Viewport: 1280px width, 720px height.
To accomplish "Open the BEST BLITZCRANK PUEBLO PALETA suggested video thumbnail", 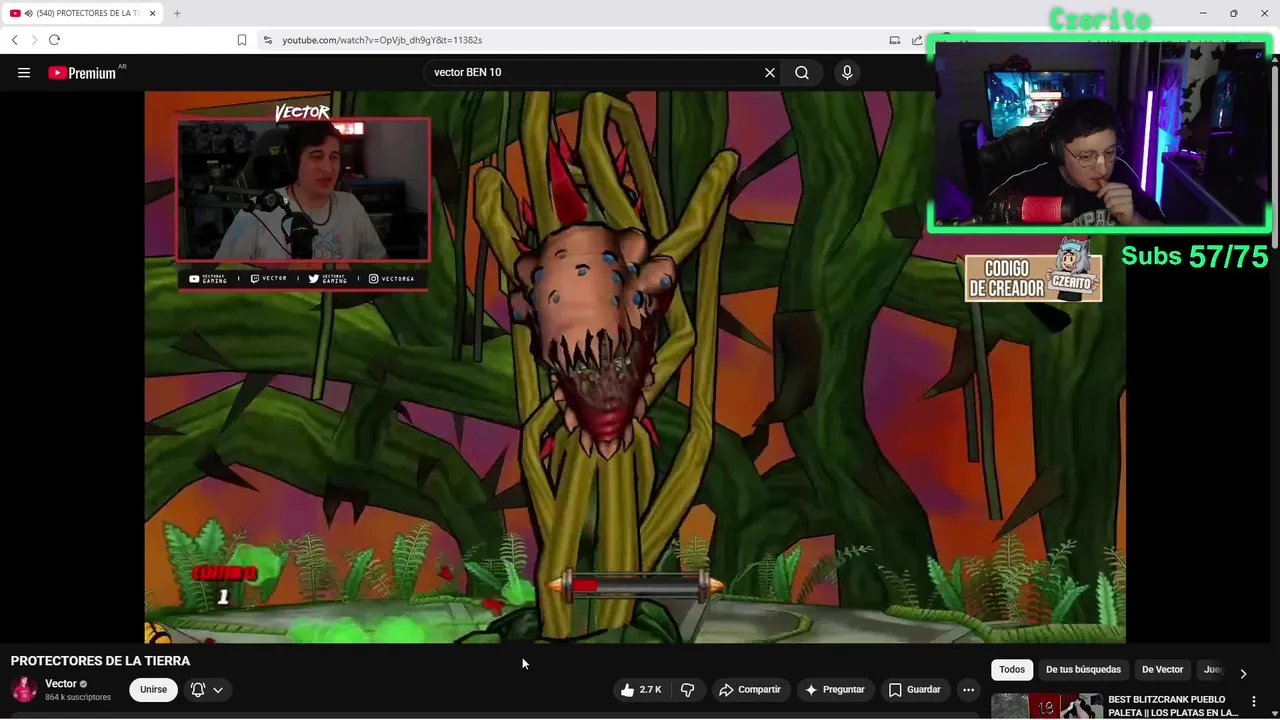I will [x=1046, y=706].
